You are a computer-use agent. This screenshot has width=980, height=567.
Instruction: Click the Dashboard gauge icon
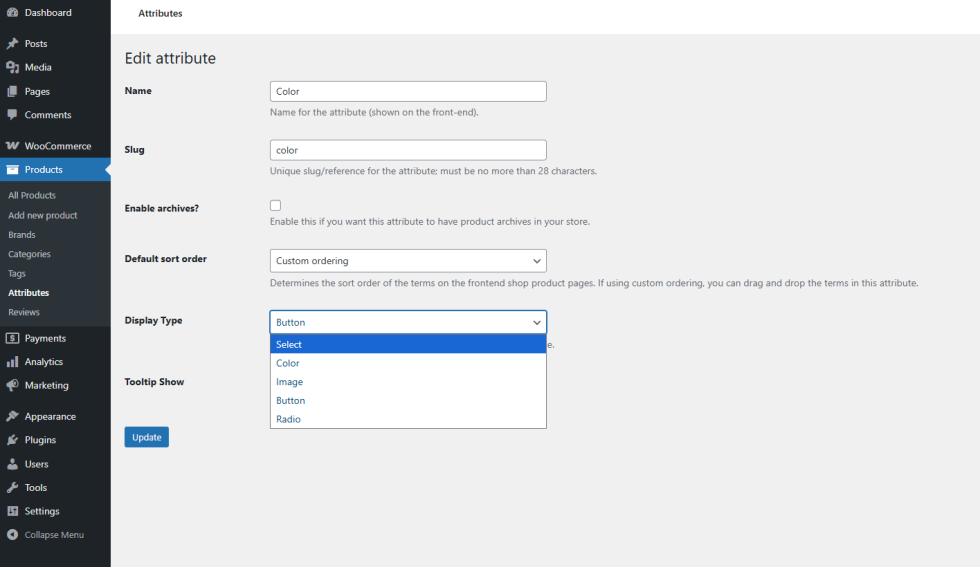(12, 13)
